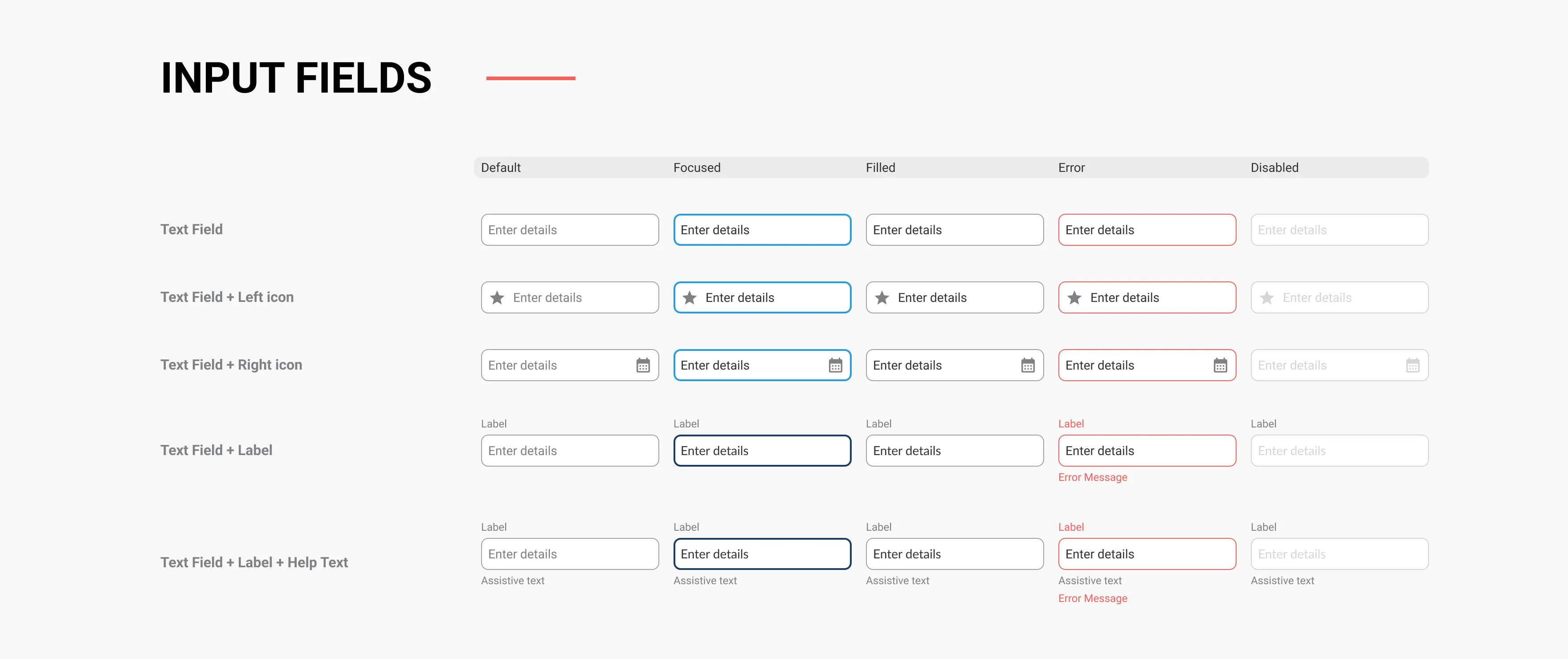Image resolution: width=1568 pixels, height=659 pixels.
Task: Click the red Error Message under label field
Action: point(1093,478)
